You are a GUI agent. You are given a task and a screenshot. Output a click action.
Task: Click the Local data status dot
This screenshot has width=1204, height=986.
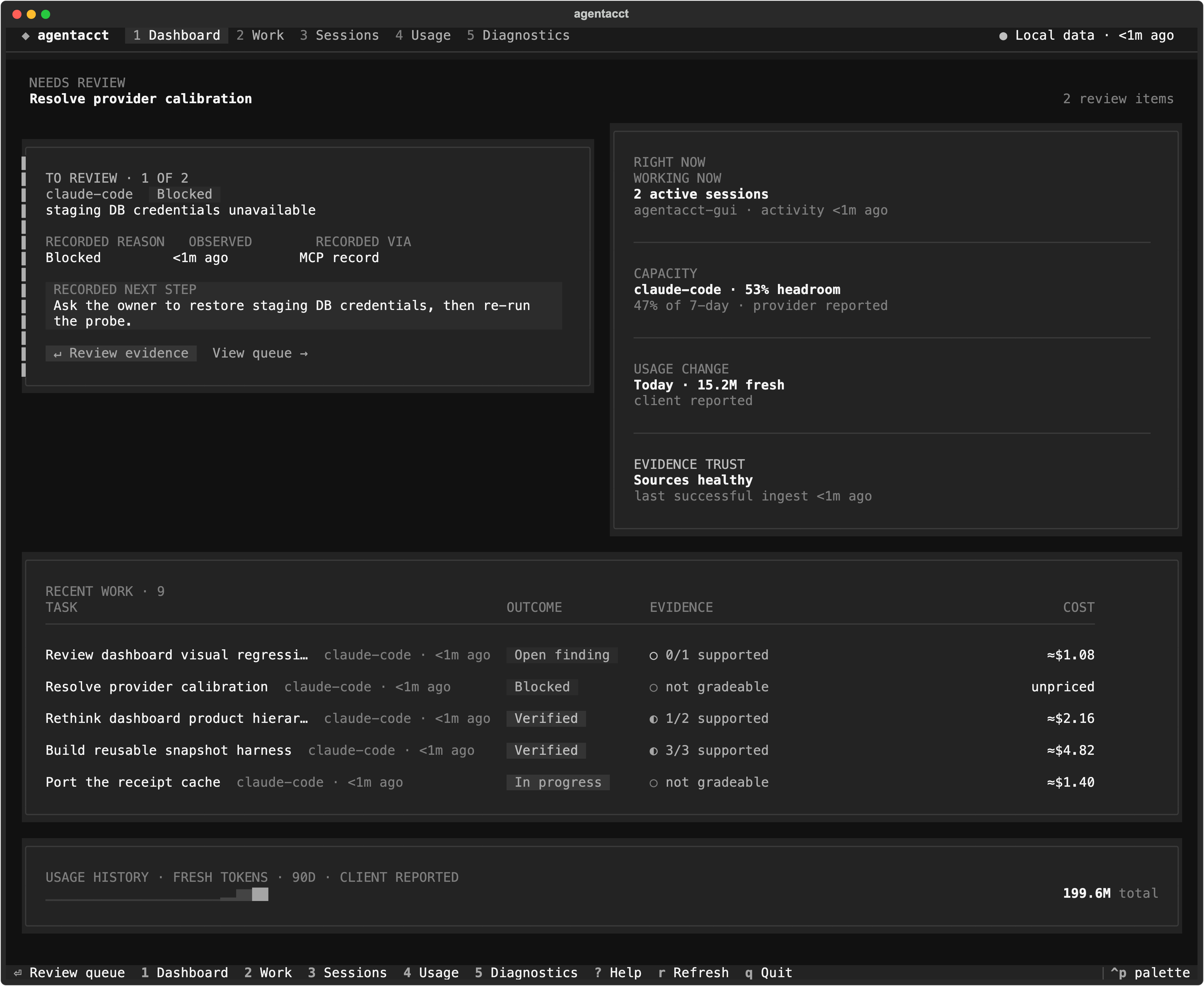tap(1003, 36)
